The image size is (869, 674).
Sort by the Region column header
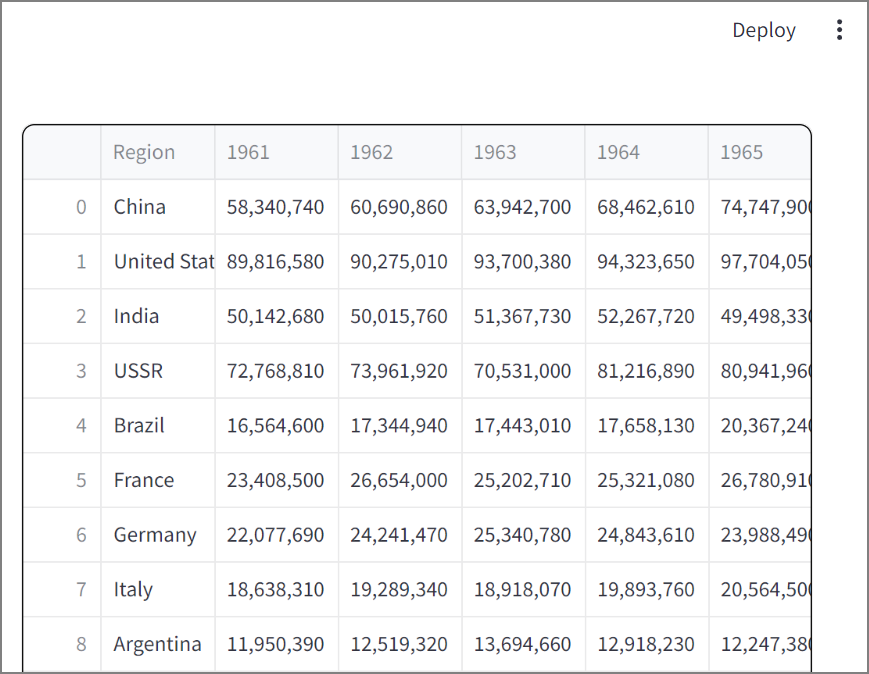coord(158,152)
